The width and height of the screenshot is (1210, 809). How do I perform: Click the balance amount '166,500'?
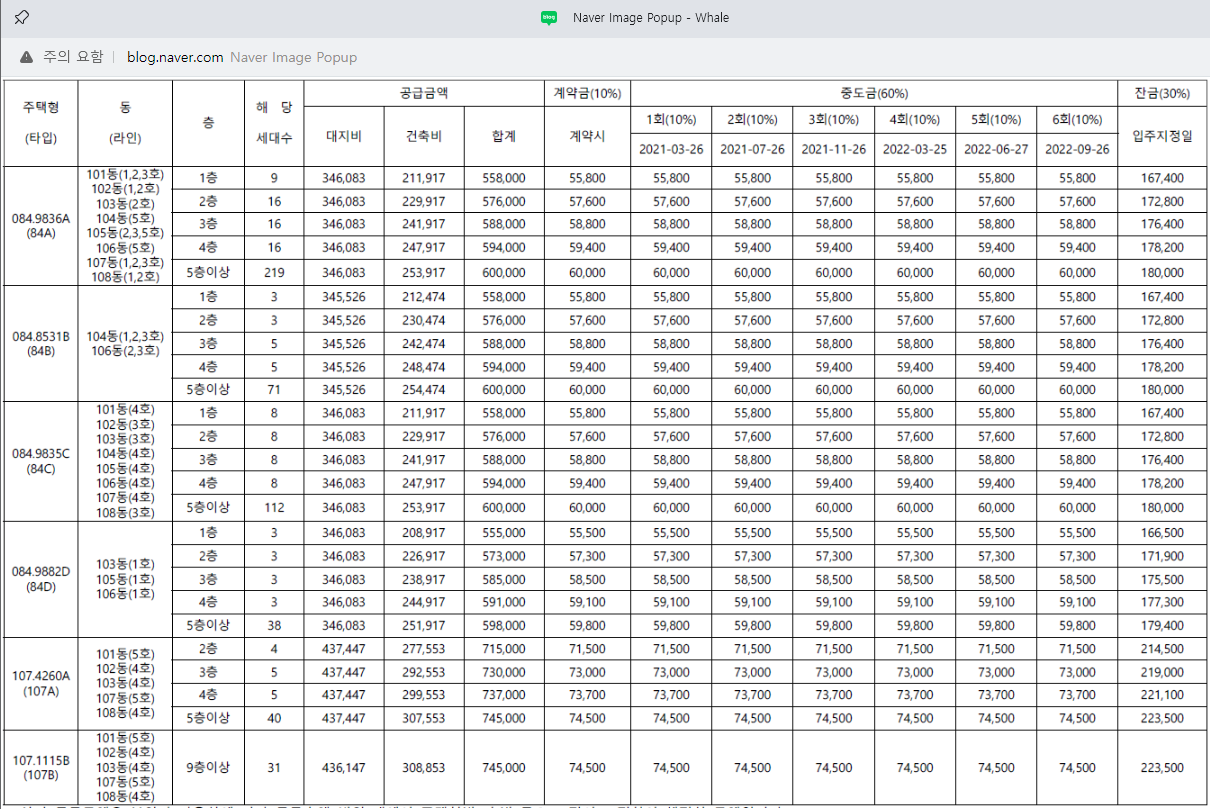[1162, 533]
